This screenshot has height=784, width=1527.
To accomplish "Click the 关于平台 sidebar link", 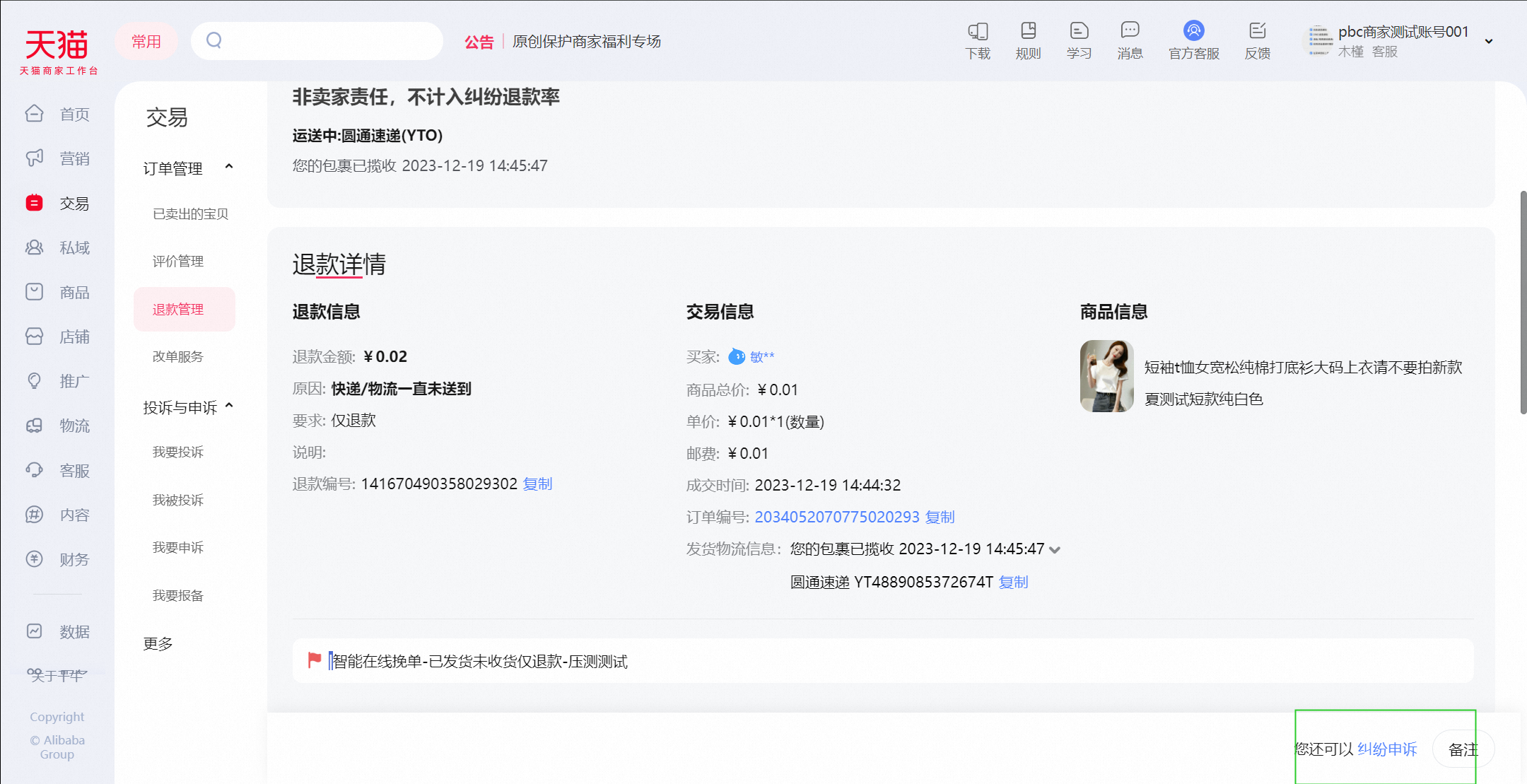I will coord(57,675).
